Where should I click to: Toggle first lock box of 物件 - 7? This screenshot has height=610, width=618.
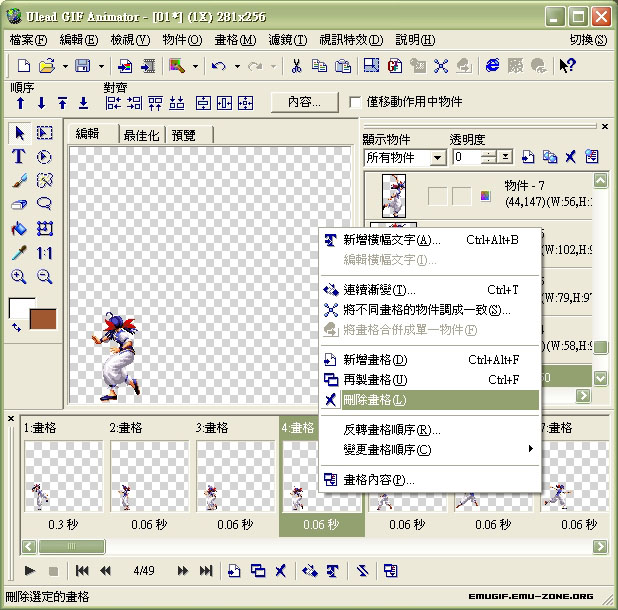(437, 196)
